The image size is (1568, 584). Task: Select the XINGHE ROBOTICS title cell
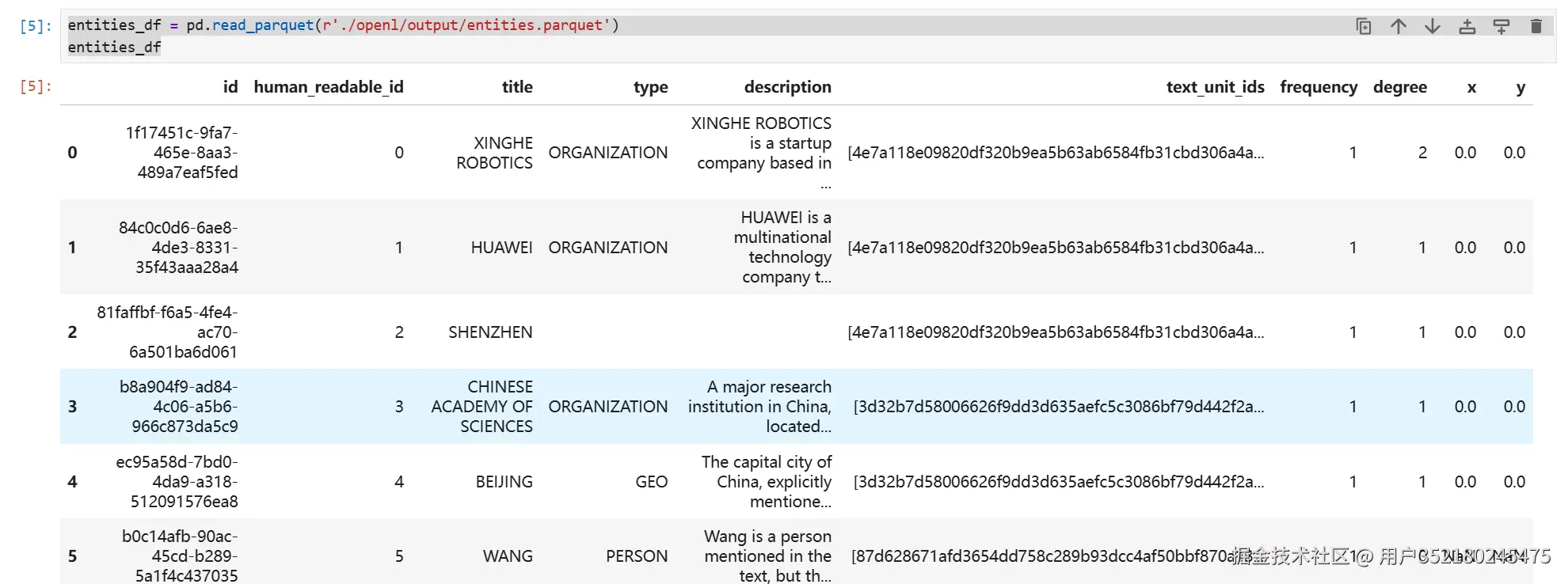[494, 153]
